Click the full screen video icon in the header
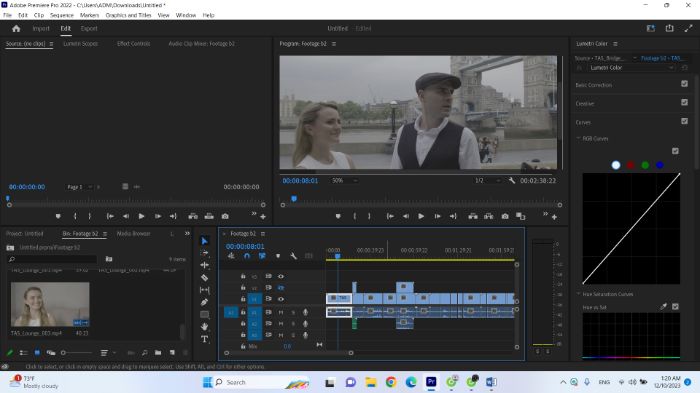This screenshot has height=393, width=700. point(688,28)
